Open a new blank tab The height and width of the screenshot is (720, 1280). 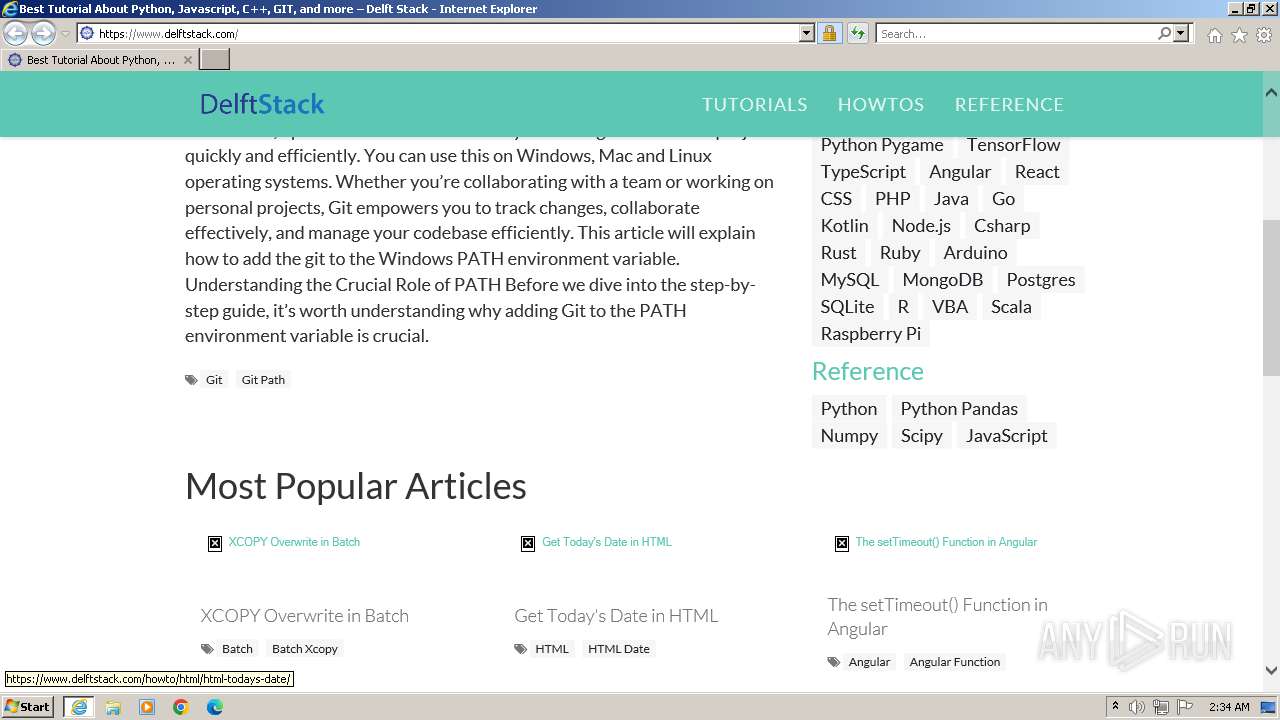coord(215,60)
